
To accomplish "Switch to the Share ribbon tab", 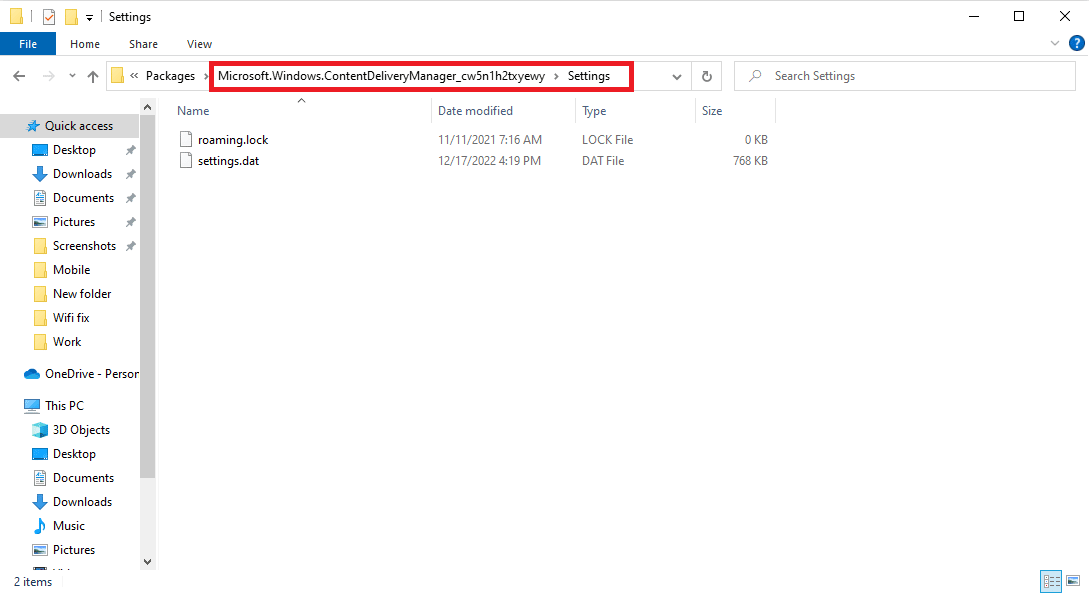I will click(x=143, y=44).
